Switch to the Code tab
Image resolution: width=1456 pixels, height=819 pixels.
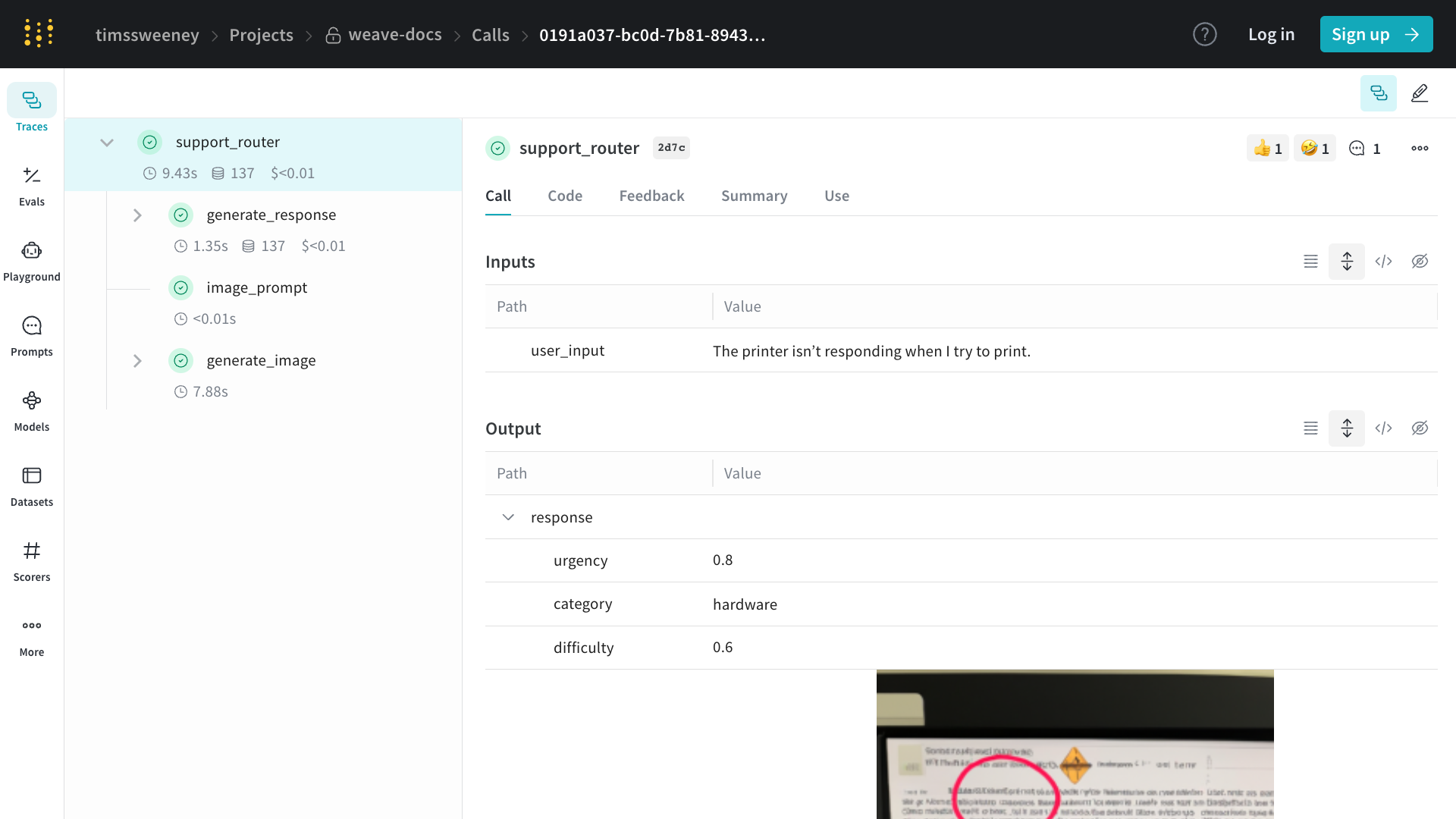click(564, 195)
